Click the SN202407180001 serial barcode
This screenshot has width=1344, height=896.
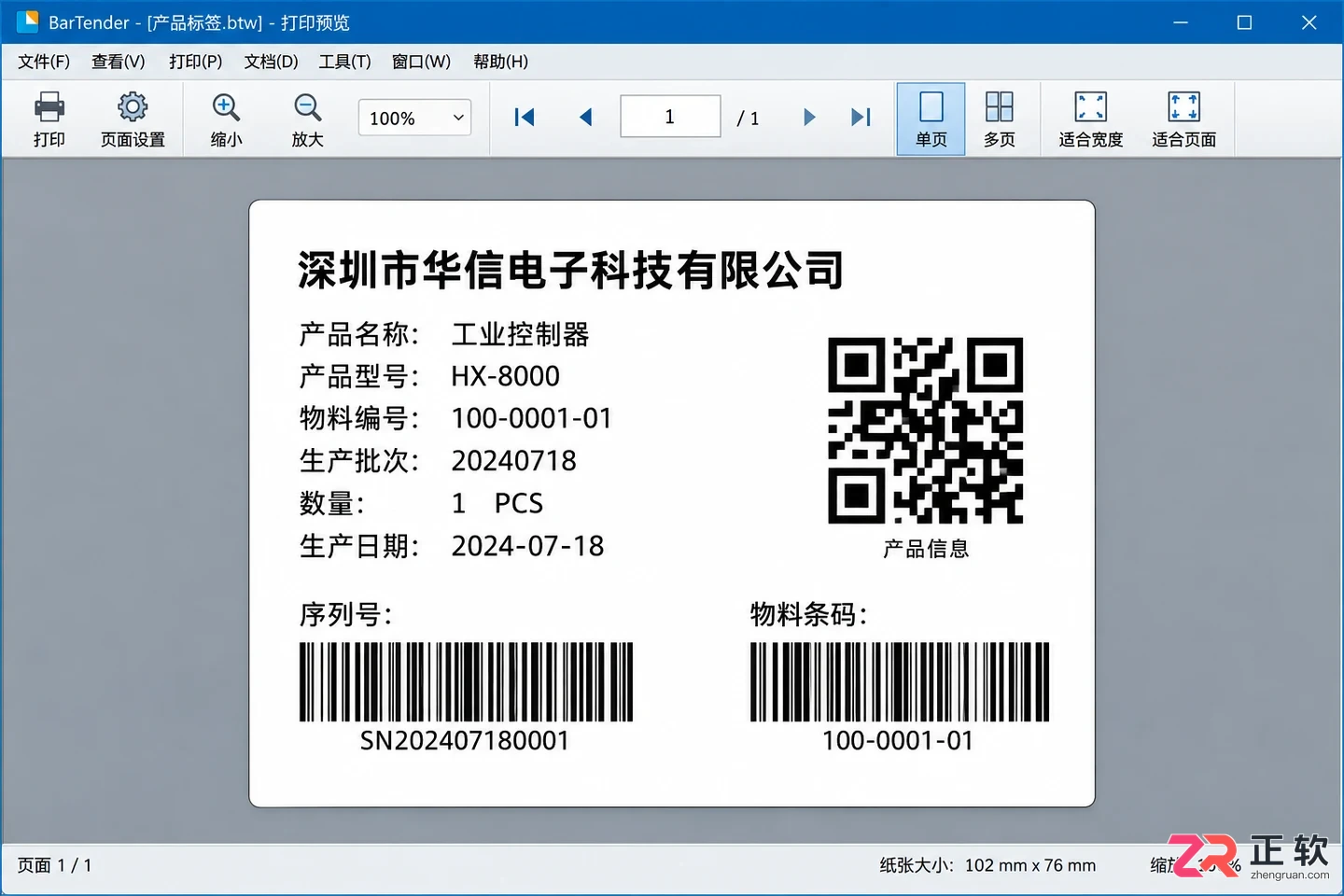tap(466, 681)
